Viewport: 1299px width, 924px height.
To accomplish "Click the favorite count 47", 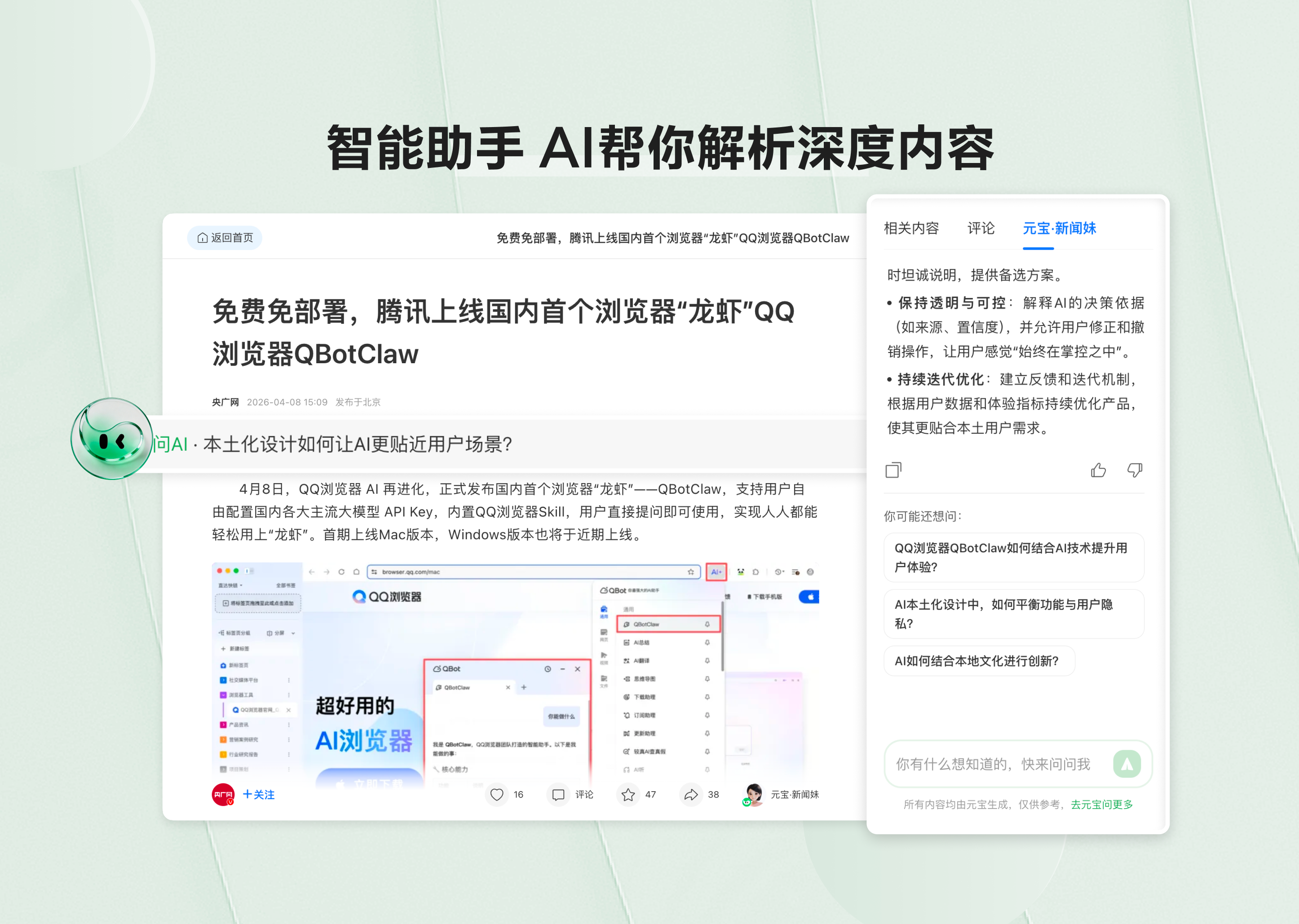I will pyautogui.click(x=651, y=794).
